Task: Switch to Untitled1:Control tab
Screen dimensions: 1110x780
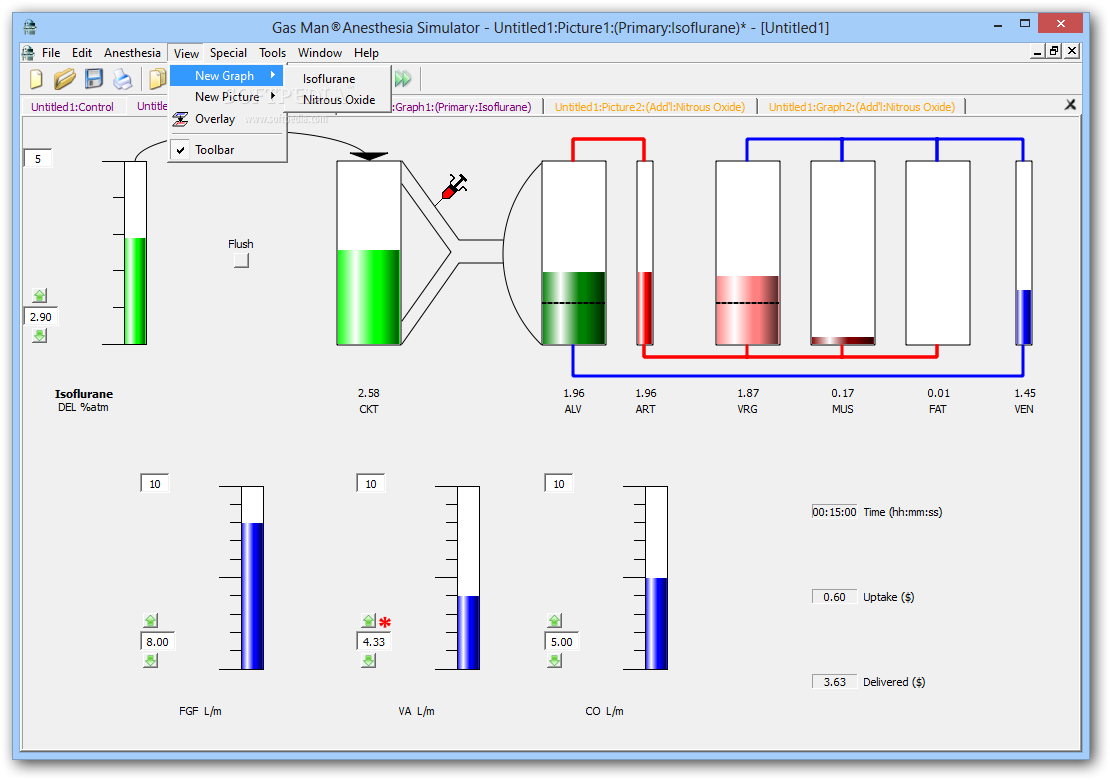Action: click(x=72, y=107)
